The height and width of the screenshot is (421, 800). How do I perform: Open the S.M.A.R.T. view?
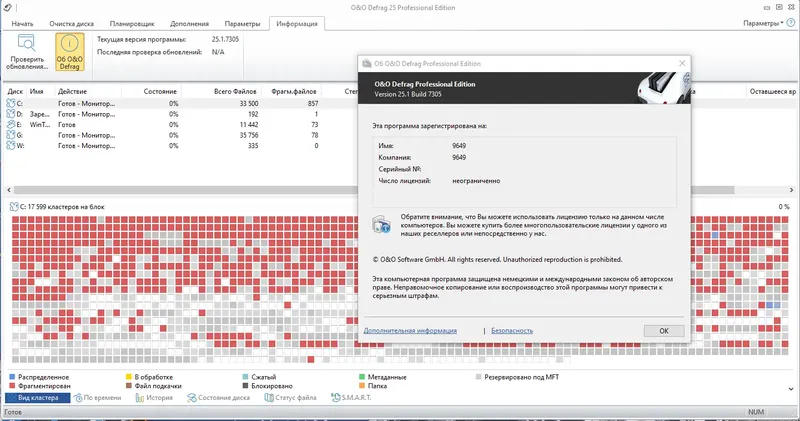click(x=351, y=398)
